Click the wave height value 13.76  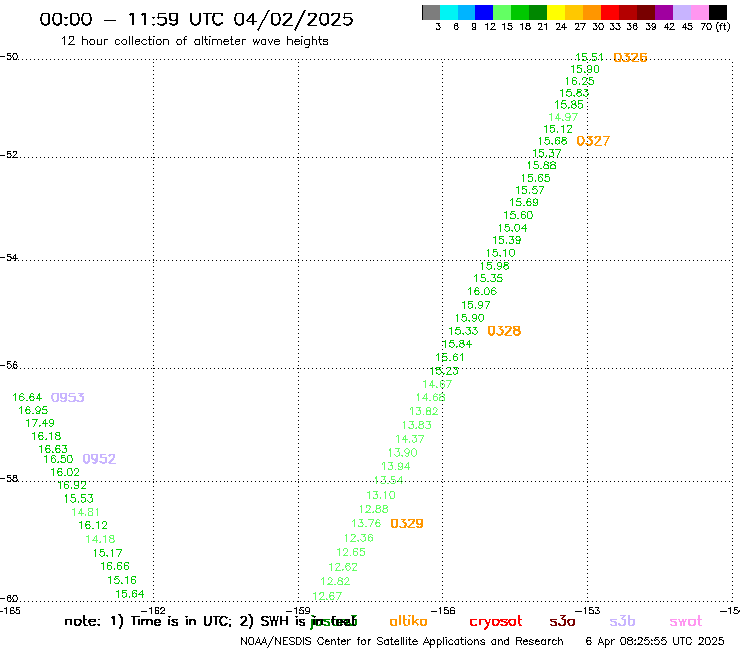pos(366,523)
